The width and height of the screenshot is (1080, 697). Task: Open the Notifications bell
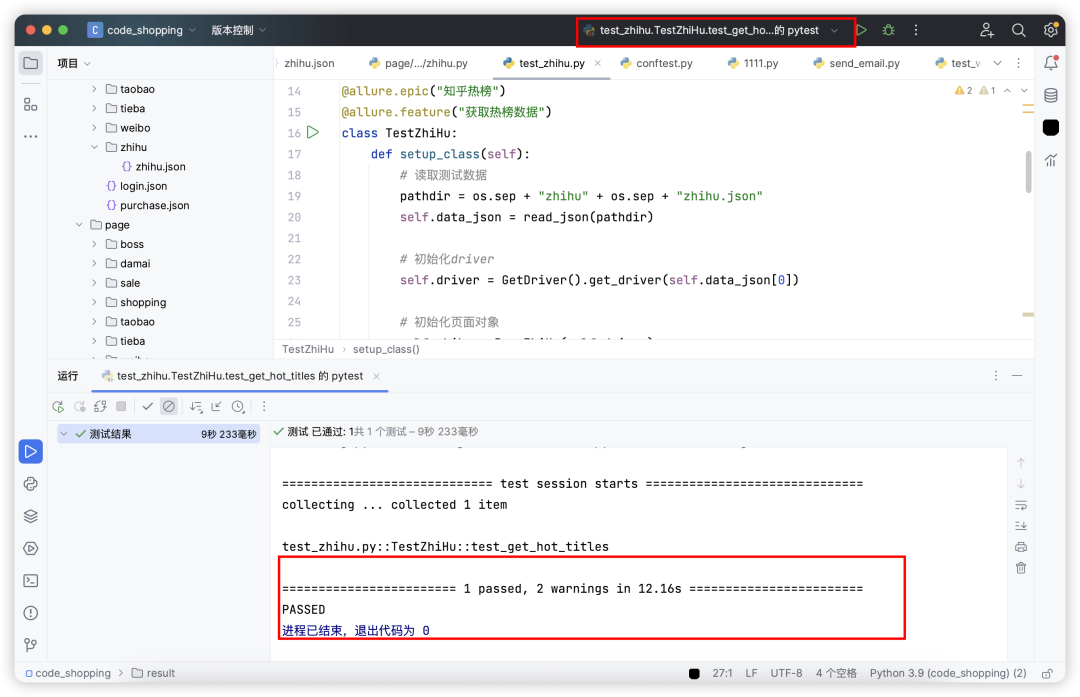(1050, 63)
